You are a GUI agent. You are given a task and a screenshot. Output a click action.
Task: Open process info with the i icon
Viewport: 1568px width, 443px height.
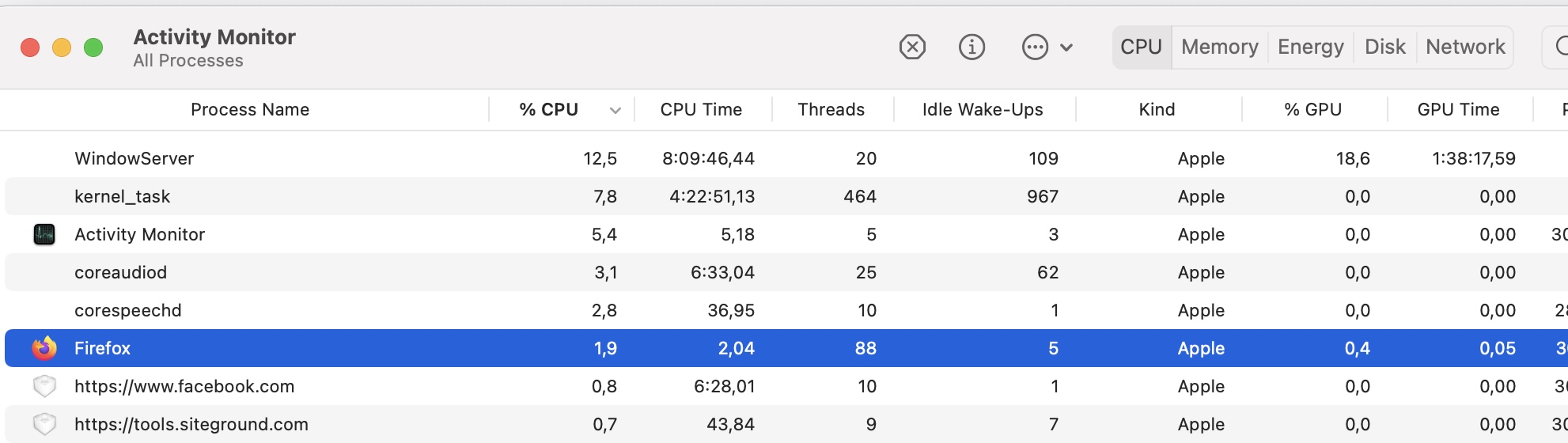point(971,47)
